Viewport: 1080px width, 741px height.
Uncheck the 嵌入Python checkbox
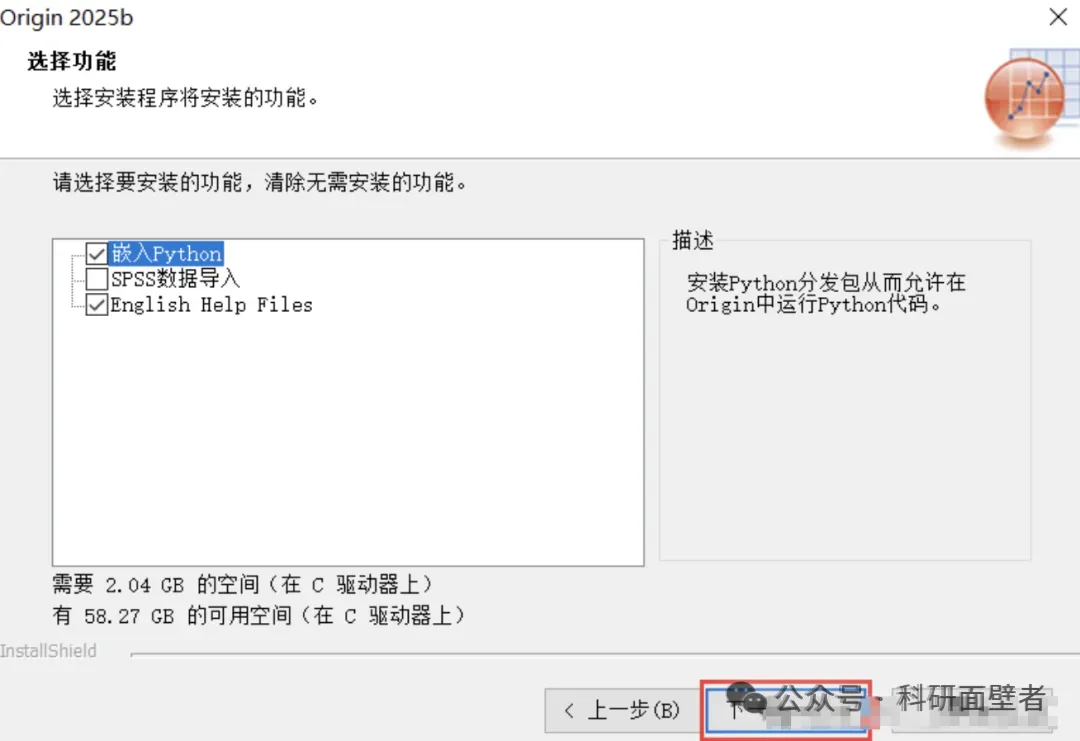coord(96,253)
